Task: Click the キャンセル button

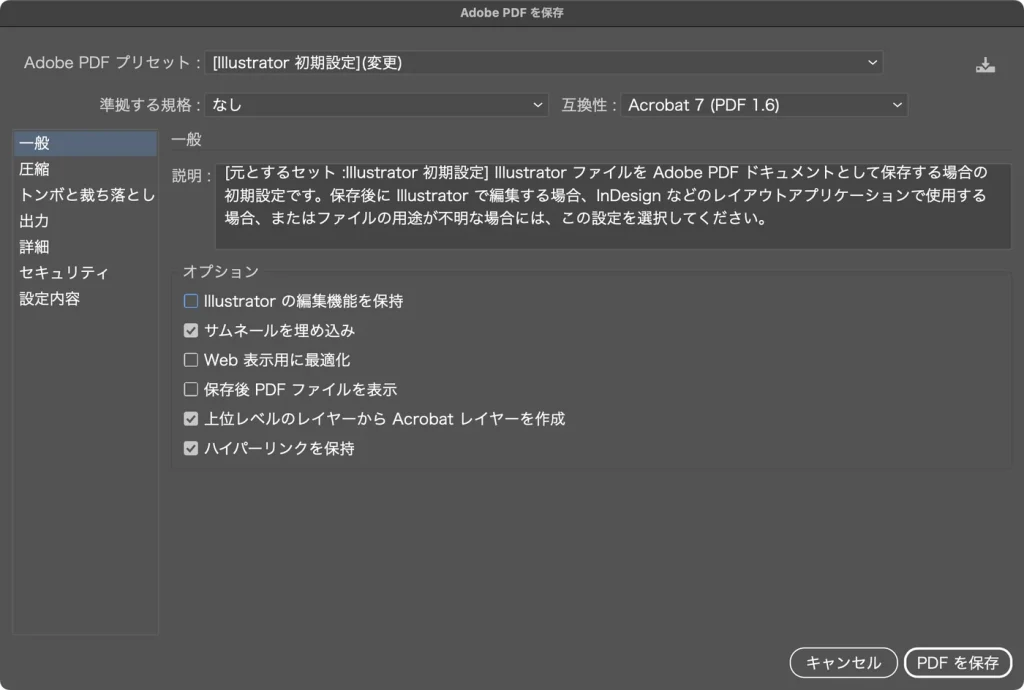Action: [843, 663]
